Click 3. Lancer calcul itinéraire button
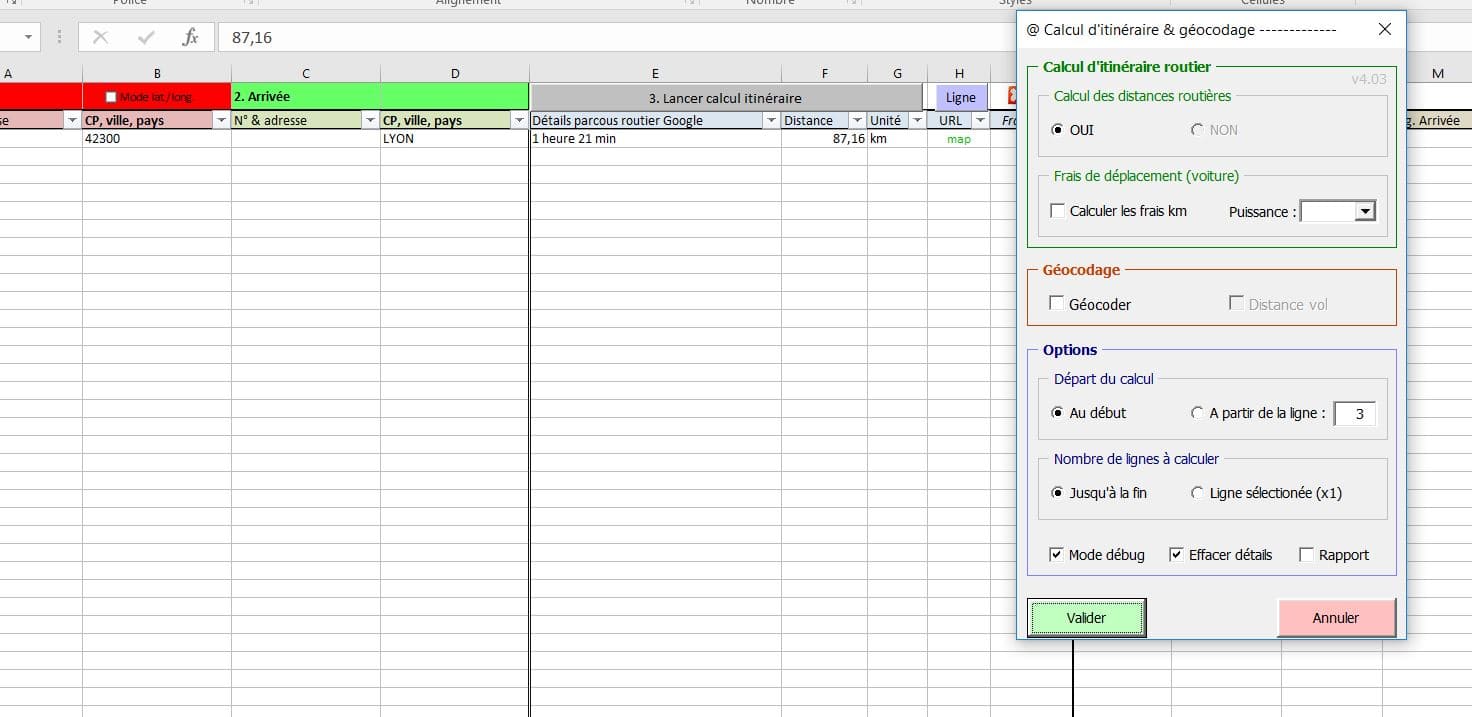This screenshot has width=1472, height=717. coord(725,98)
